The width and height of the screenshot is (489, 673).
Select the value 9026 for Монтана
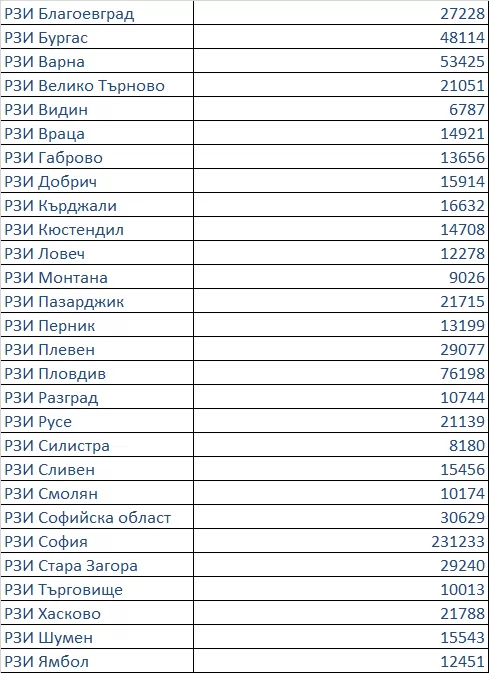point(467,278)
